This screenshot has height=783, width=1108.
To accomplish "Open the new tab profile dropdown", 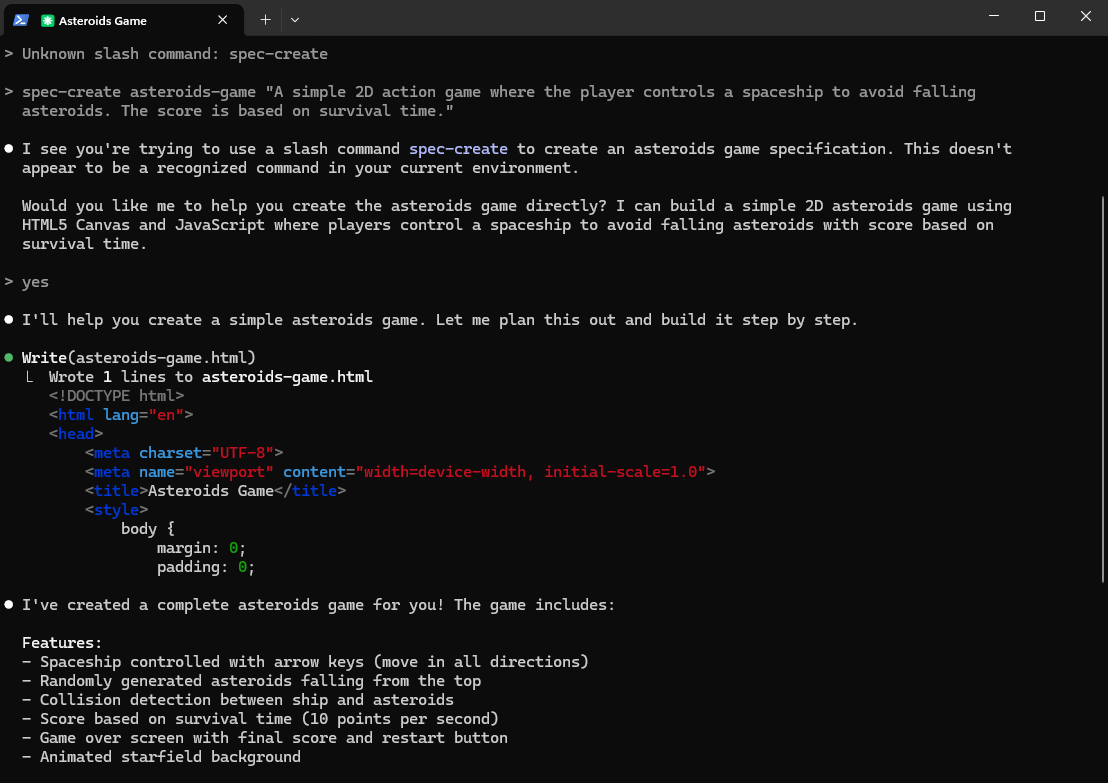I will point(295,20).
